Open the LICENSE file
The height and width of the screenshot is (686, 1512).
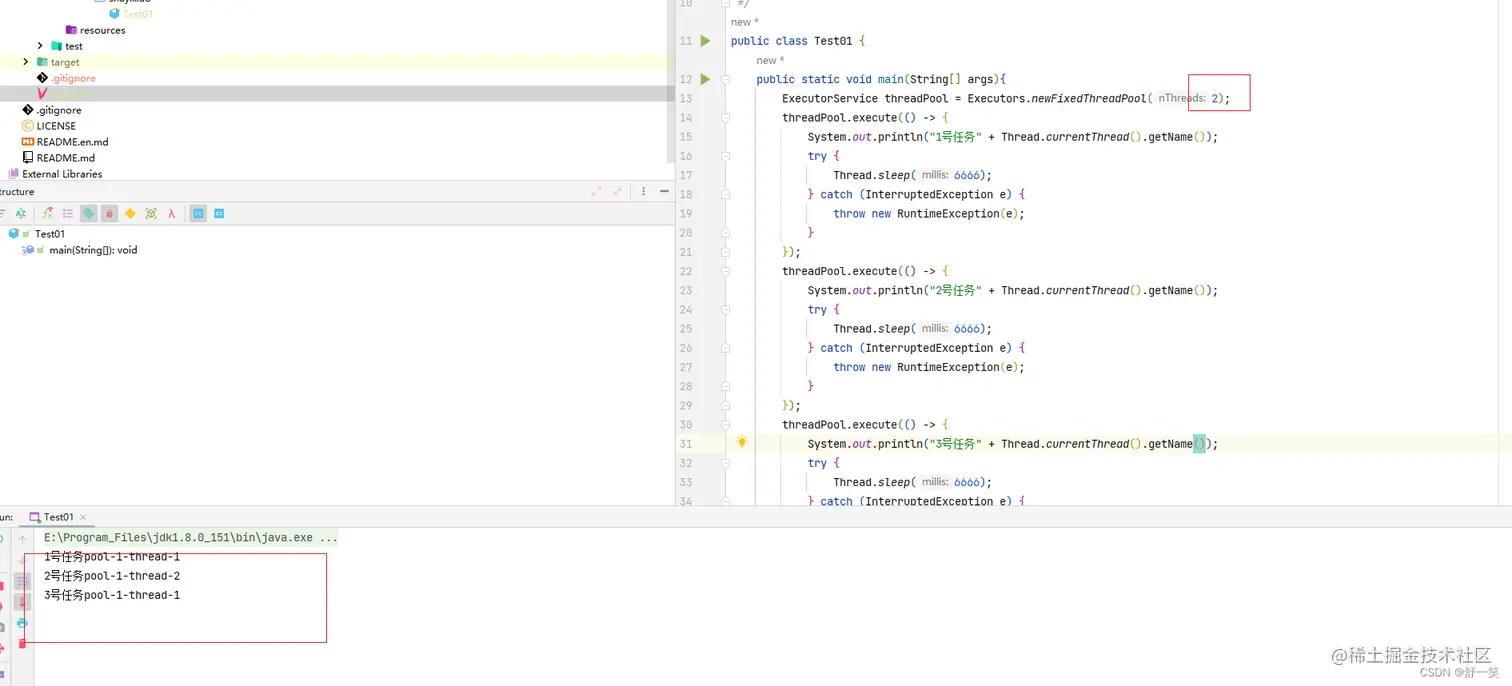tap(49, 126)
